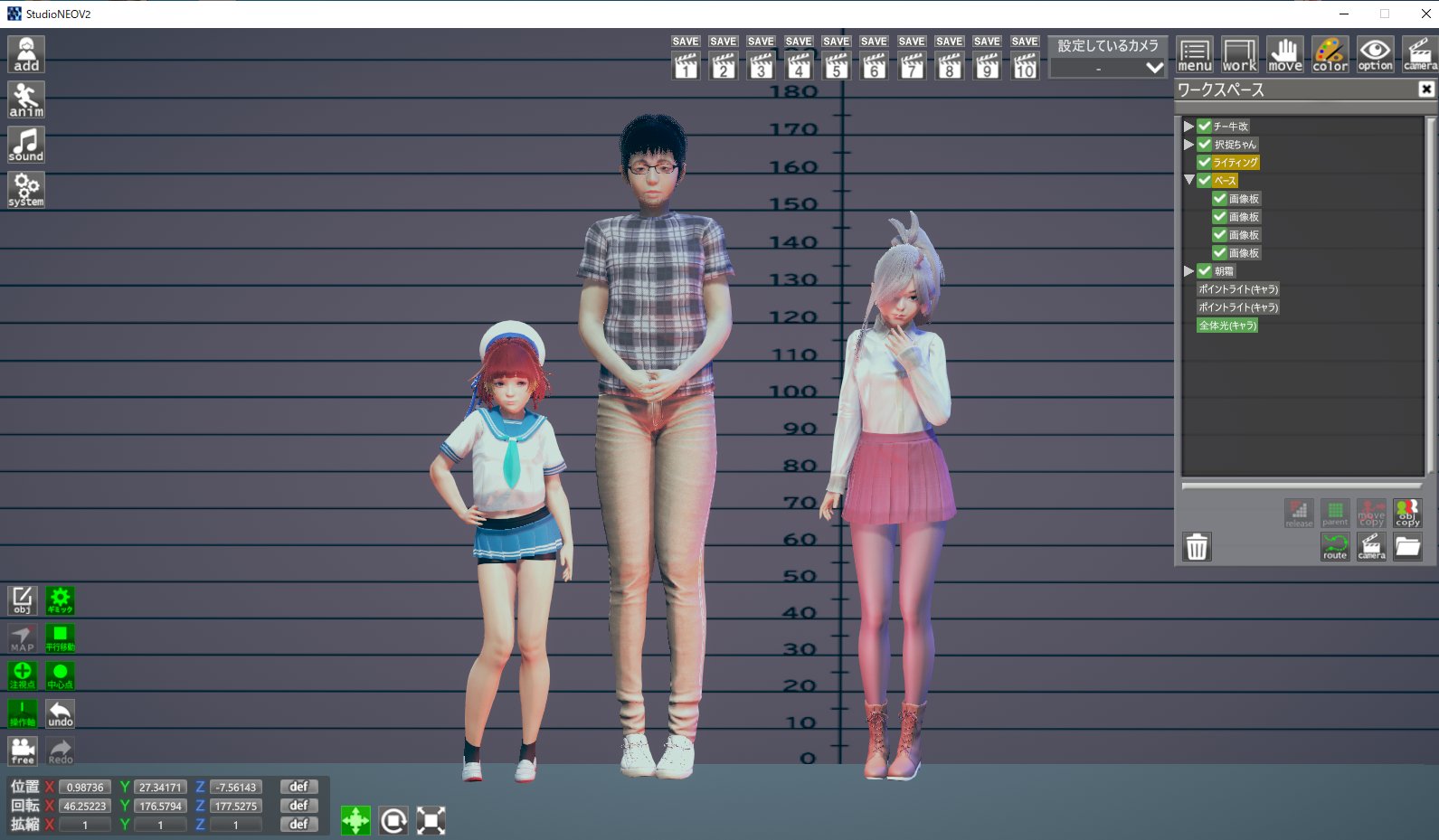Open the option eye button
This screenshot has height=840, width=1439.
coord(1376,54)
